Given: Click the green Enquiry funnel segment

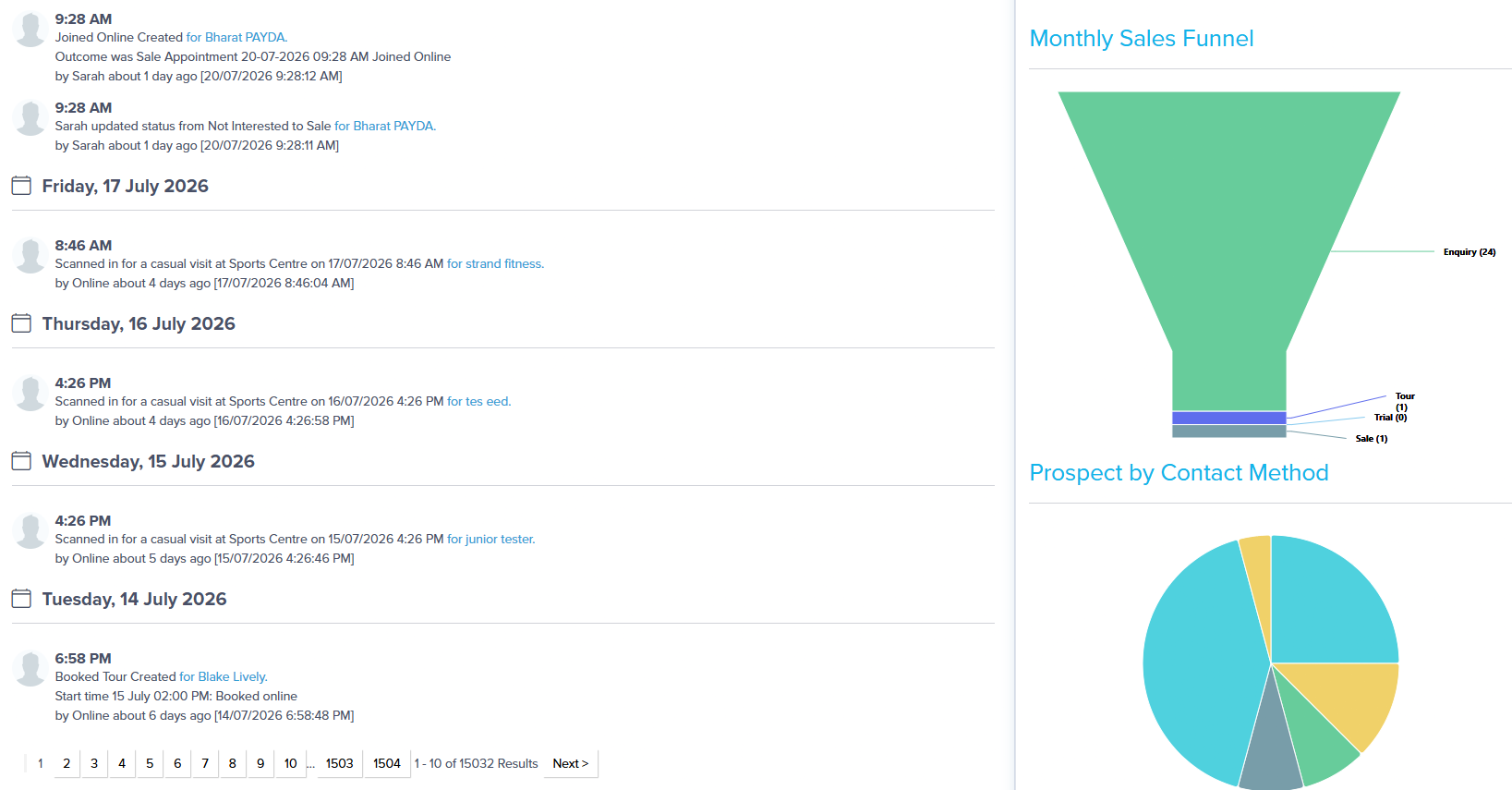Looking at the screenshot, I should pos(1229,222).
